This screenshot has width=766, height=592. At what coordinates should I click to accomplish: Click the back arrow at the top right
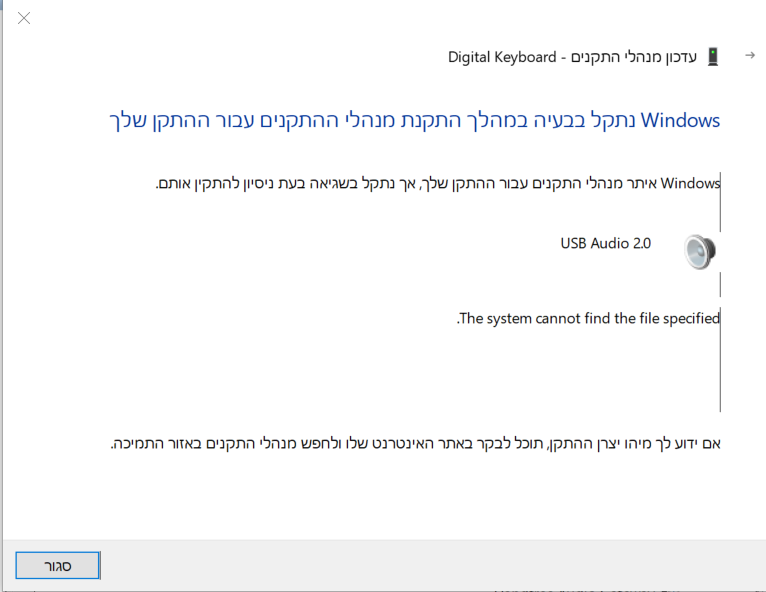pos(750,55)
